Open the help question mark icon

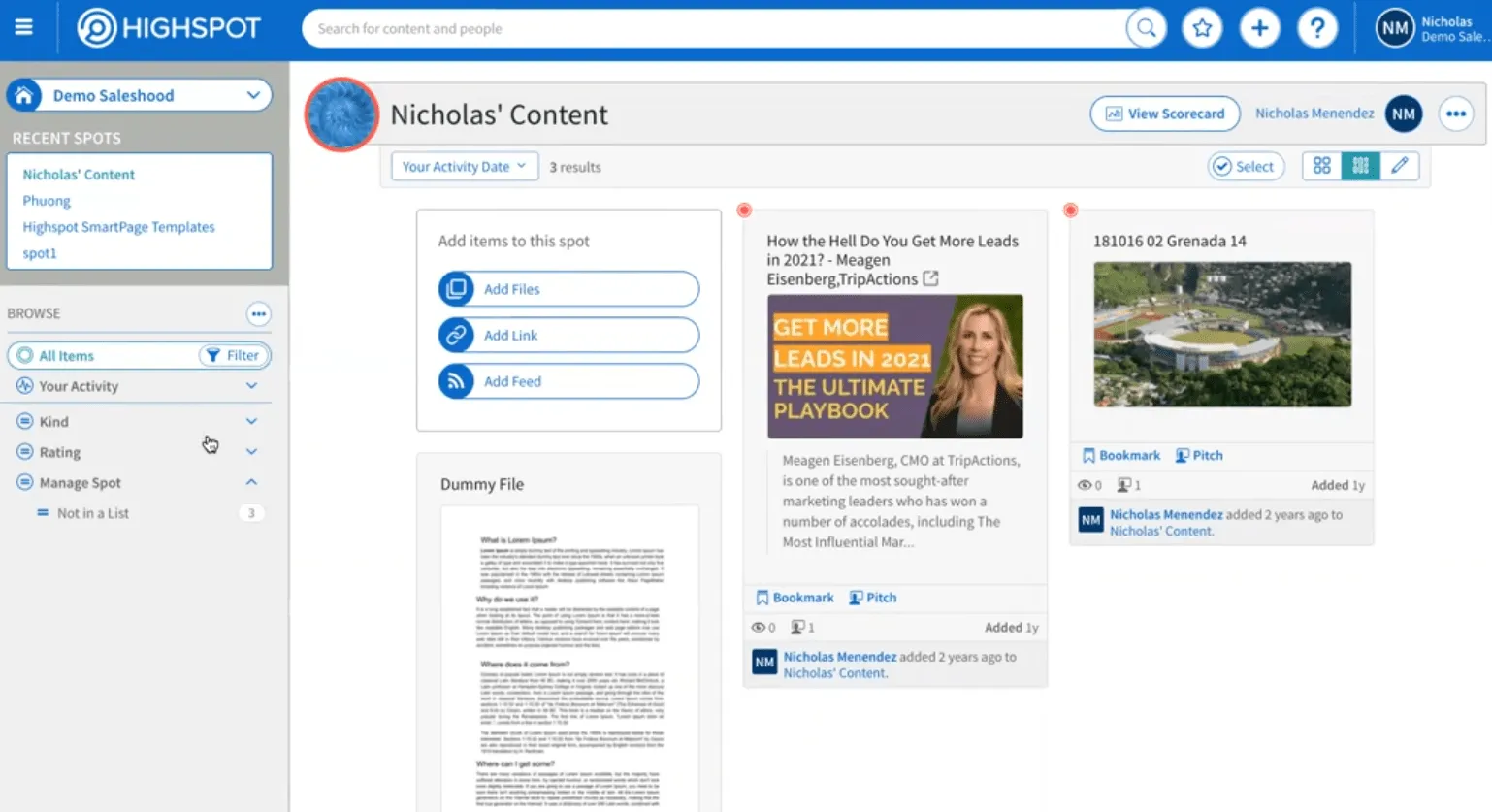coord(1316,28)
